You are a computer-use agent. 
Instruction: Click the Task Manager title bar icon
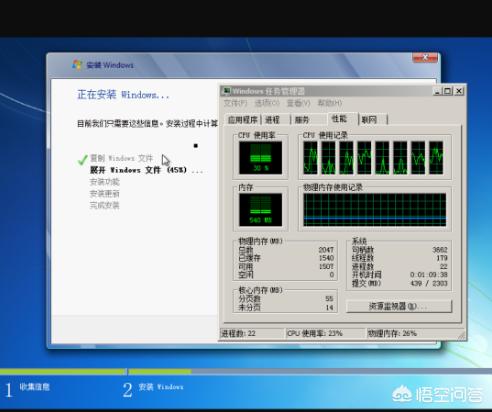(x=227, y=91)
